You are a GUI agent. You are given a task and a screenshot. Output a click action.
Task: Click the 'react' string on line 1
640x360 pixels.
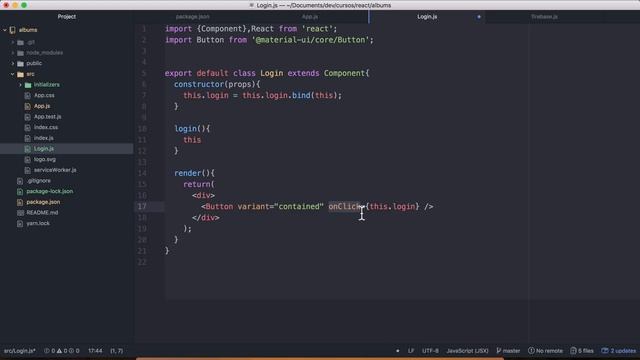317,29
